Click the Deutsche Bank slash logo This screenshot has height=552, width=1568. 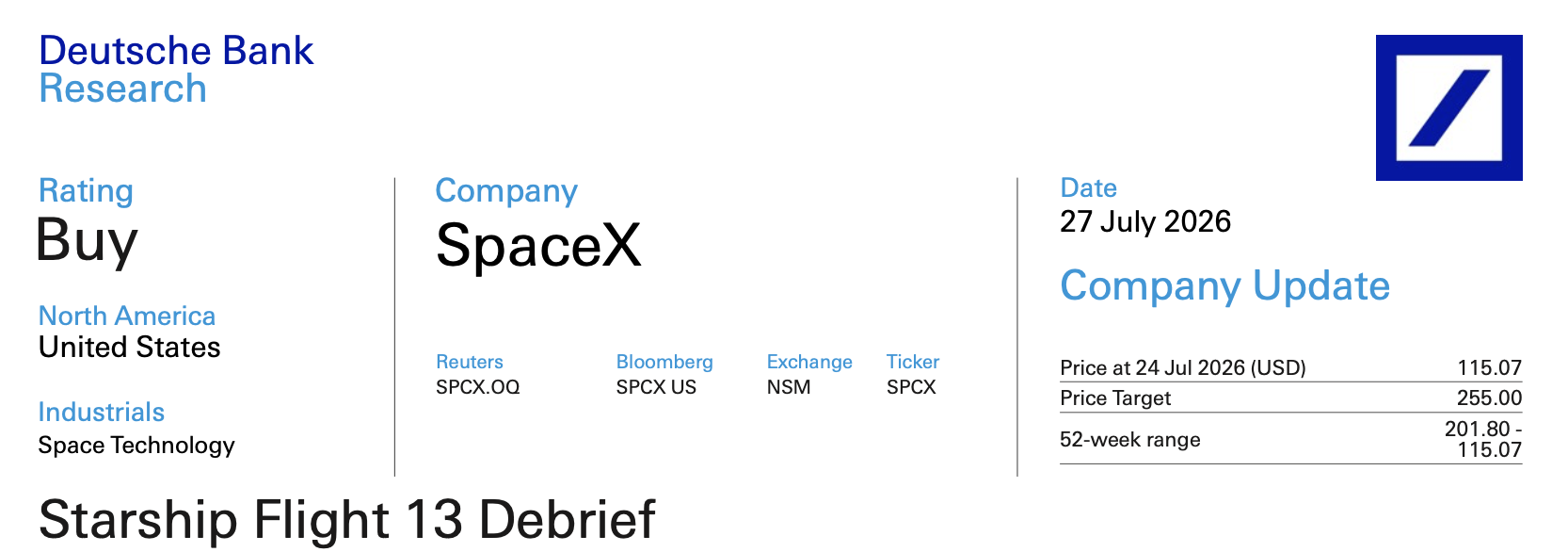[1448, 107]
